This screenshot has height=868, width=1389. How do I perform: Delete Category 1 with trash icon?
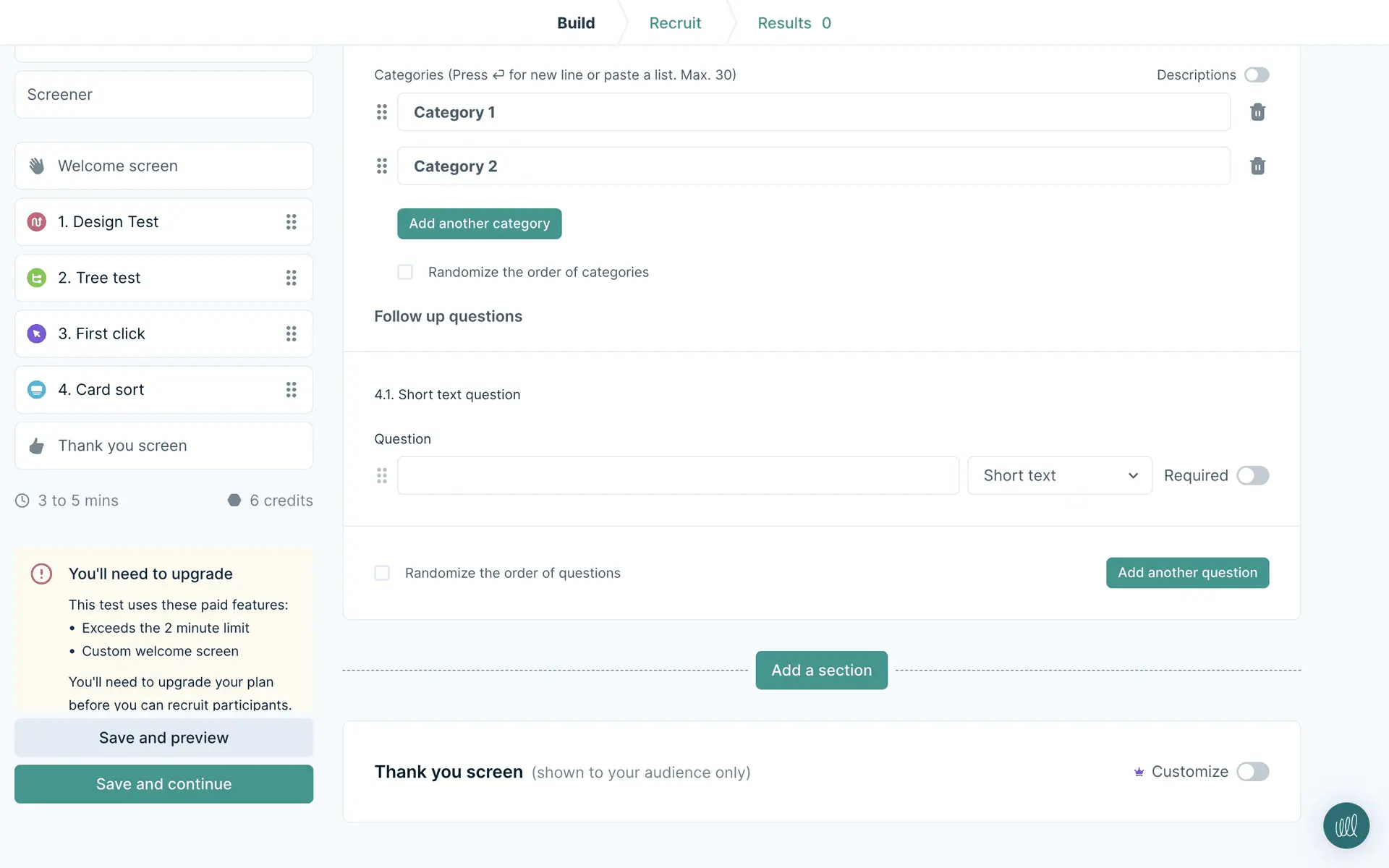pos(1257,112)
